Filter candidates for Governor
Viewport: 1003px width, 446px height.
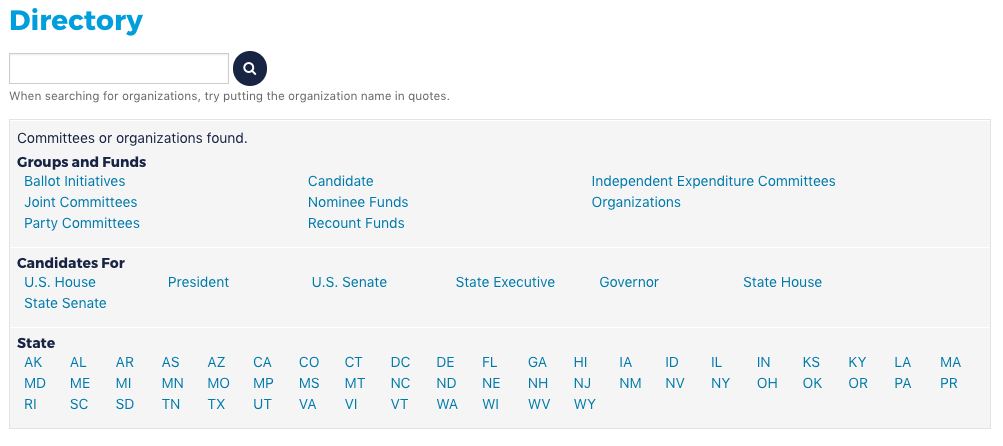tap(629, 282)
